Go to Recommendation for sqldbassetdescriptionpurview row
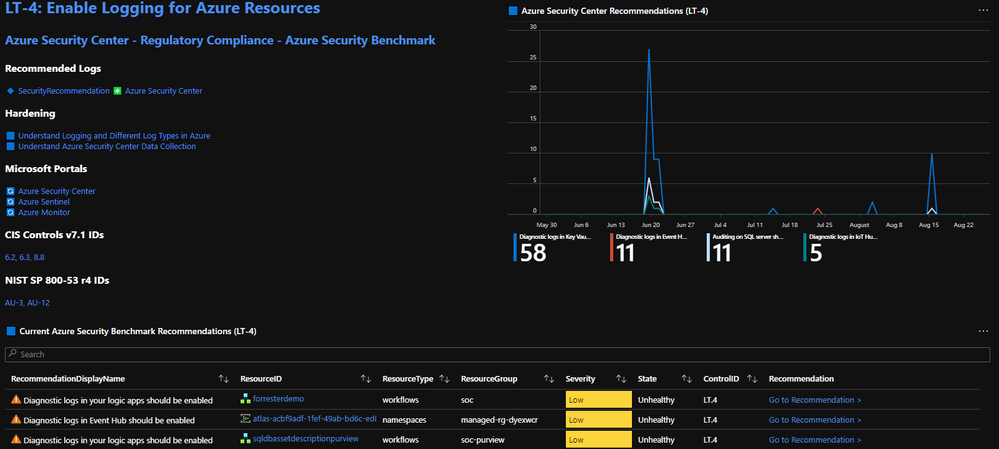The height and width of the screenshot is (449, 999). 815,439
